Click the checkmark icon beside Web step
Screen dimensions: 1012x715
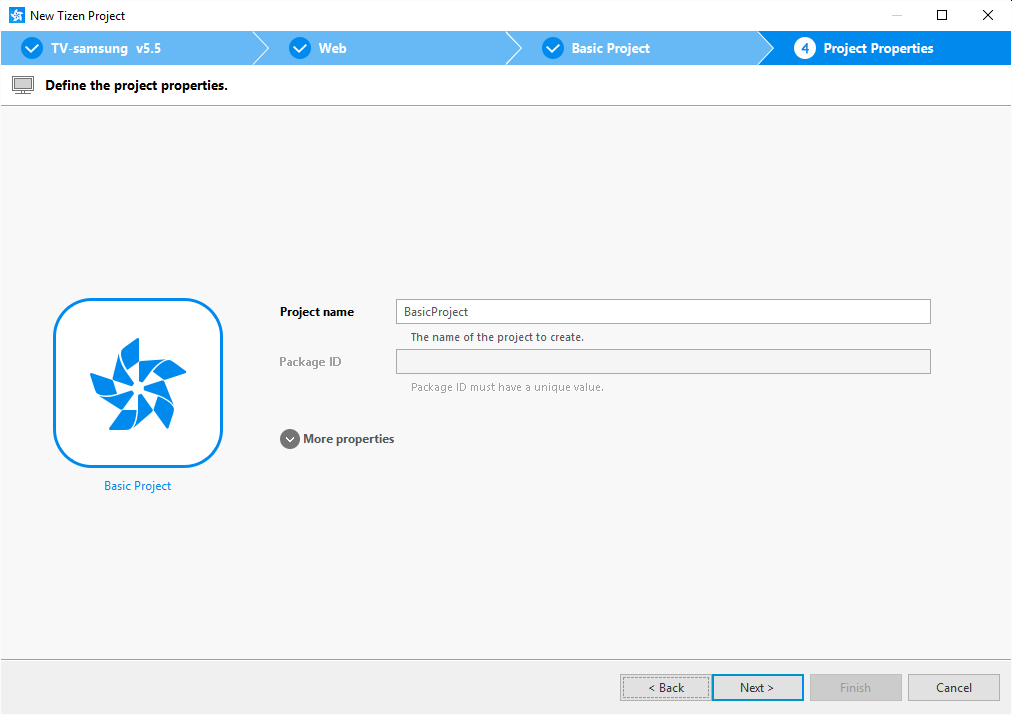[x=300, y=48]
